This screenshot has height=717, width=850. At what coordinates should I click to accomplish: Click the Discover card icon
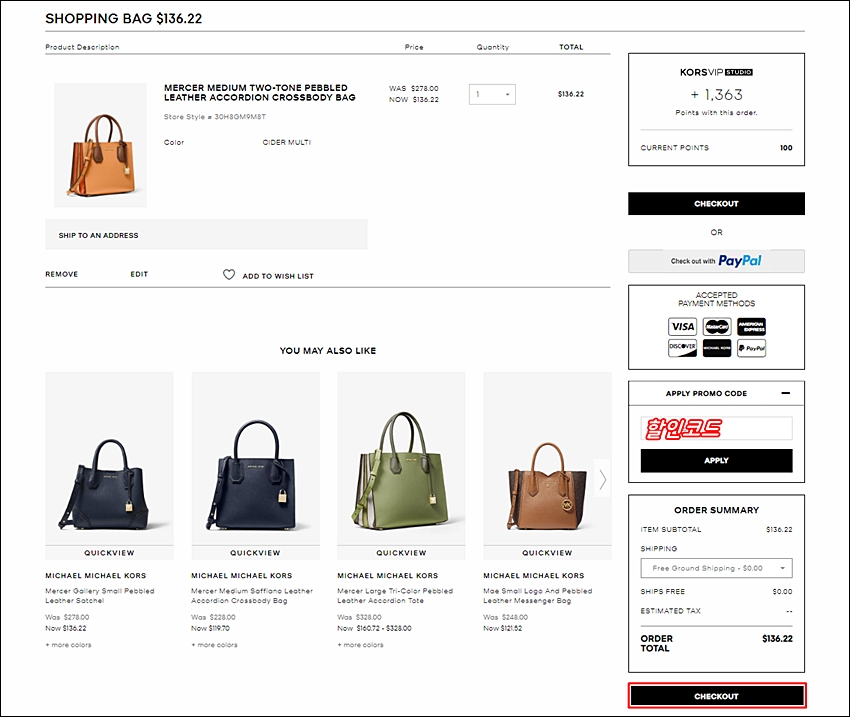click(682, 348)
